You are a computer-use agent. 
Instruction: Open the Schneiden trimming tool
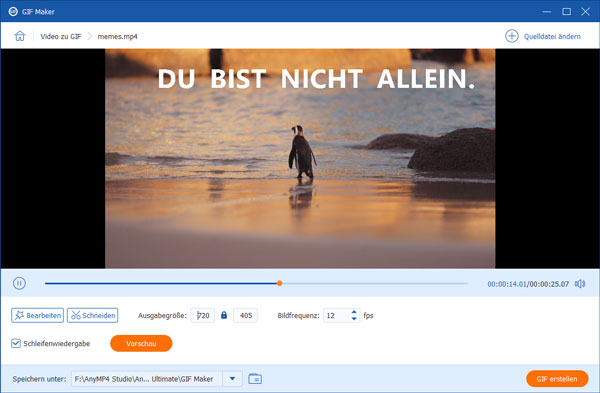[93, 315]
